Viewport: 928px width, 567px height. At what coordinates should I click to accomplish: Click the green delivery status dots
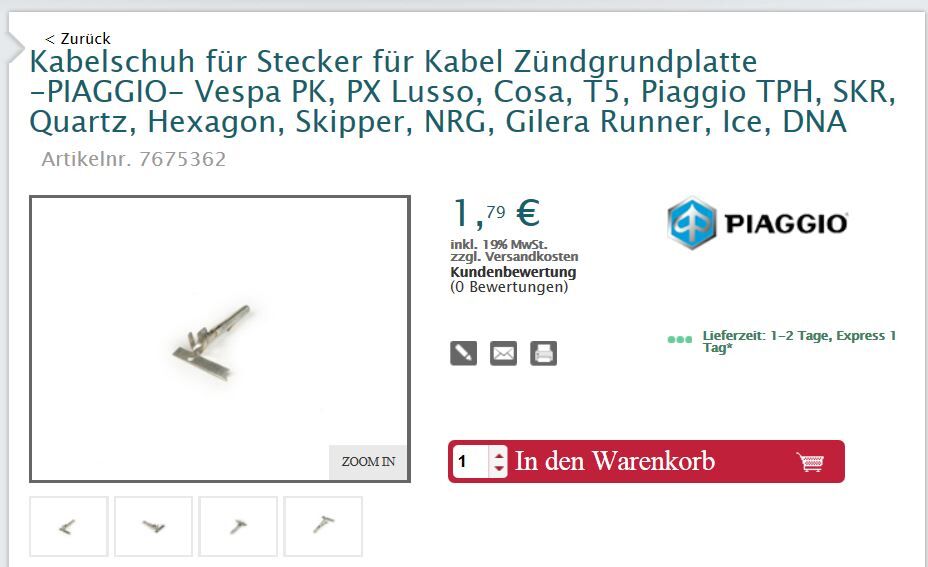(x=679, y=339)
